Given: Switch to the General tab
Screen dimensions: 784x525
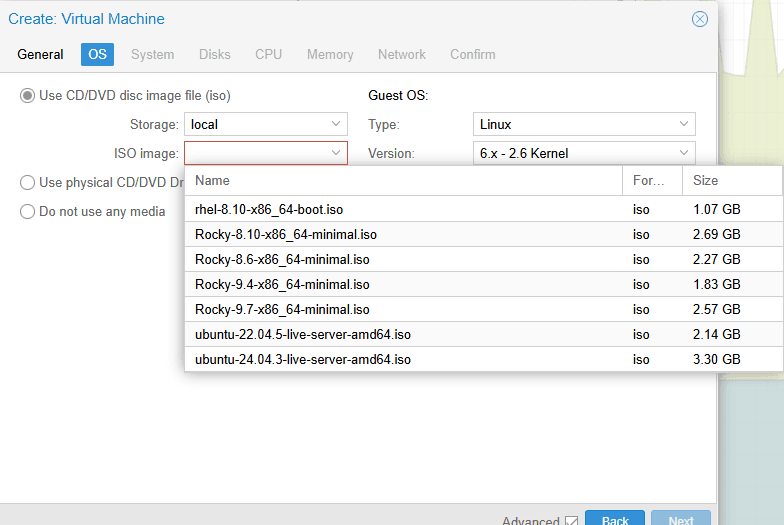Looking at the screenshot, I should (x=40, y=54).
